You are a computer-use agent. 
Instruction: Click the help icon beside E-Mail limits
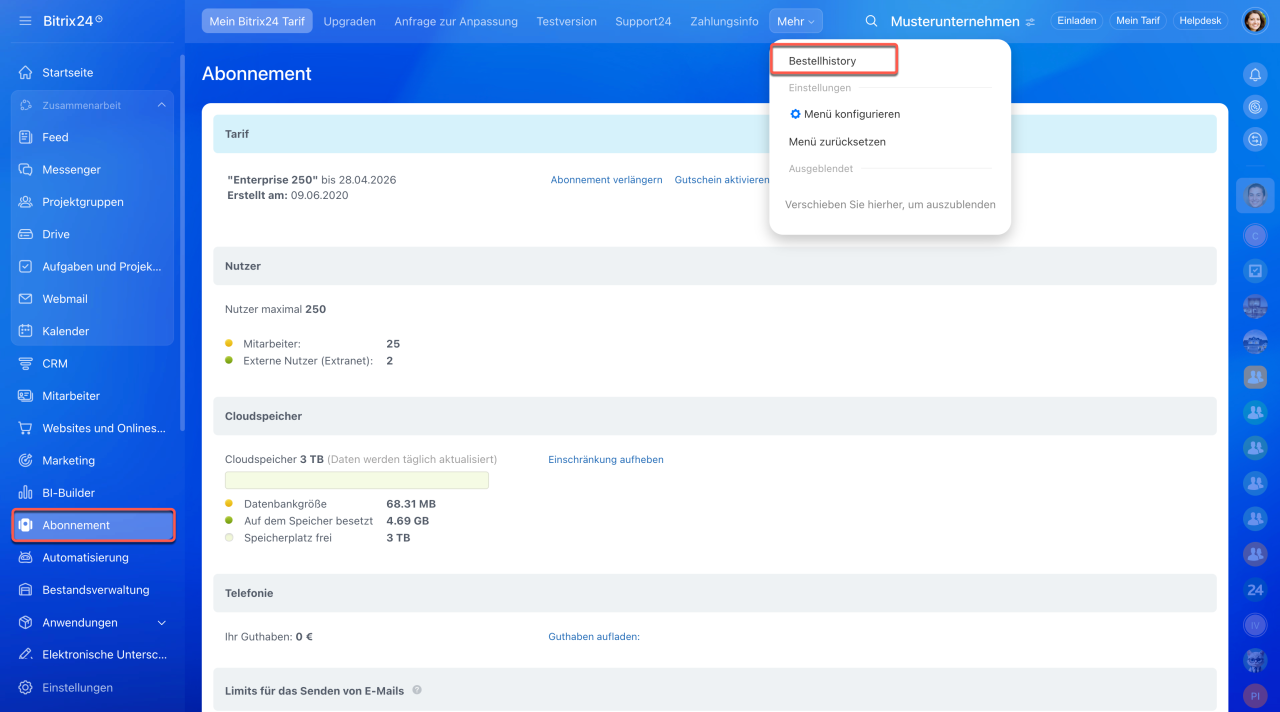point(417,690)
